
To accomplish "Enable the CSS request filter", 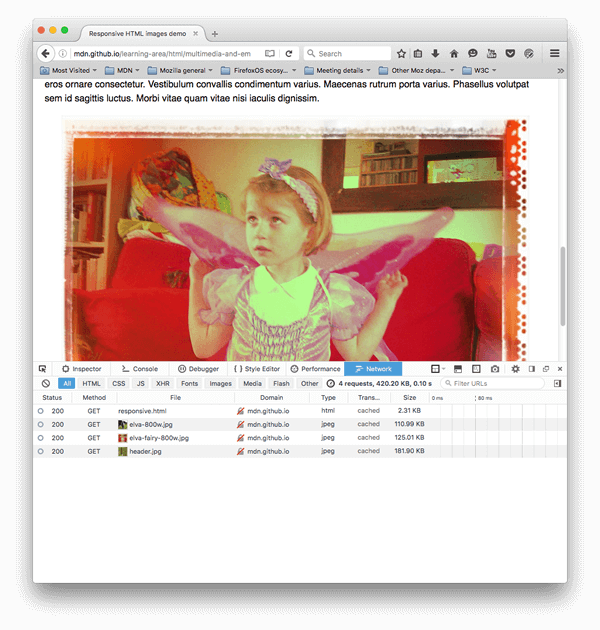I will point(119,383).
